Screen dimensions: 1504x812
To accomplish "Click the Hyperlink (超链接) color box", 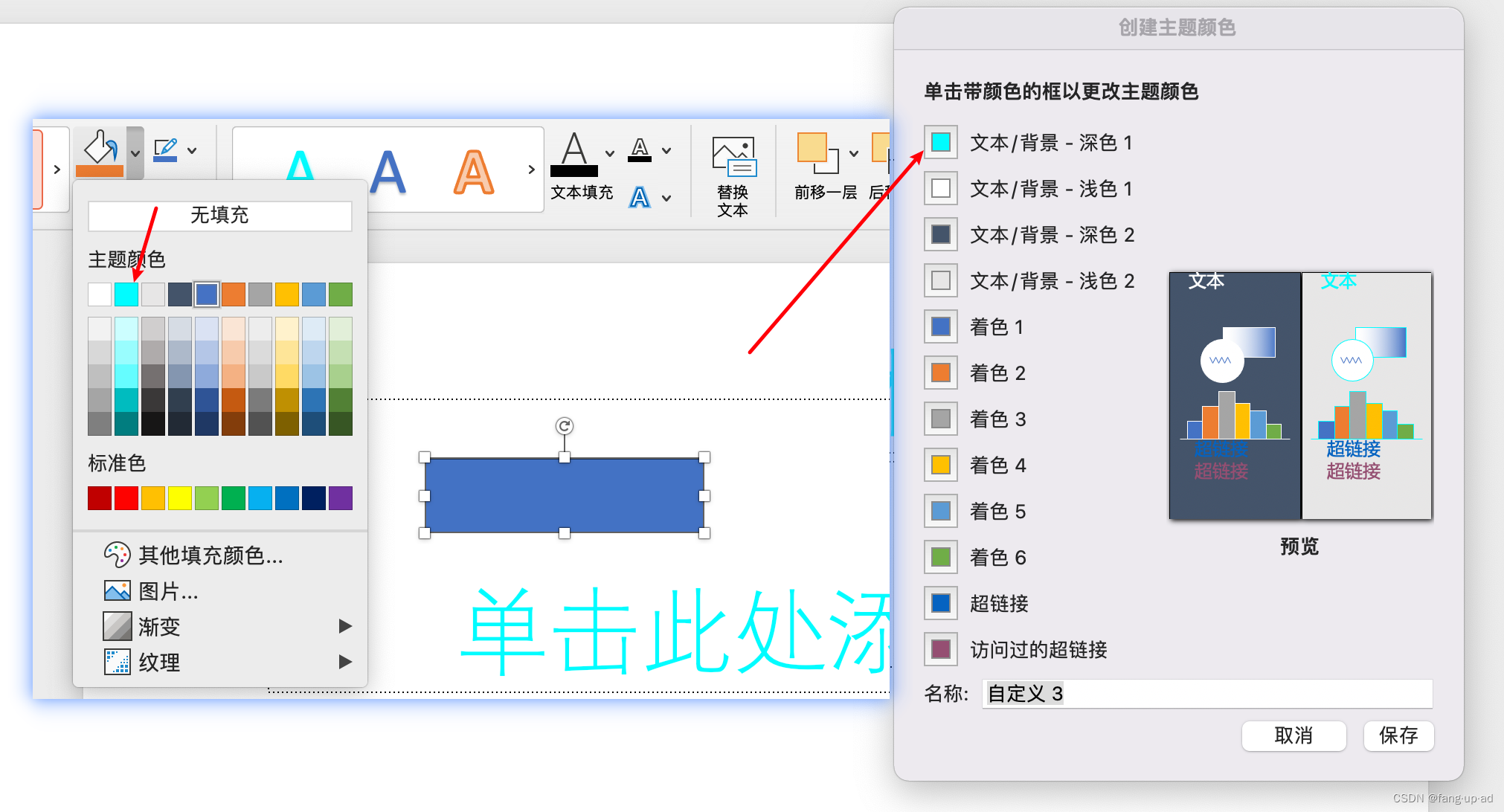I will (941, 603).
